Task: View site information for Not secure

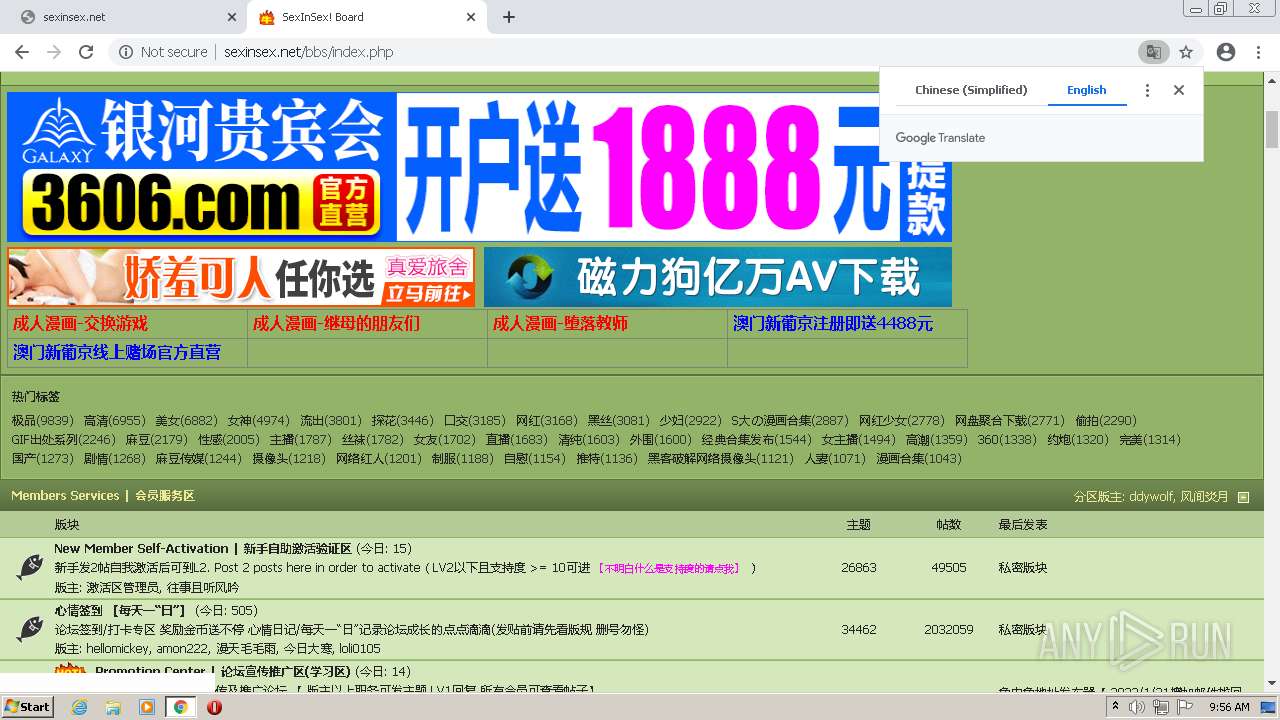Action: point(163,52)
